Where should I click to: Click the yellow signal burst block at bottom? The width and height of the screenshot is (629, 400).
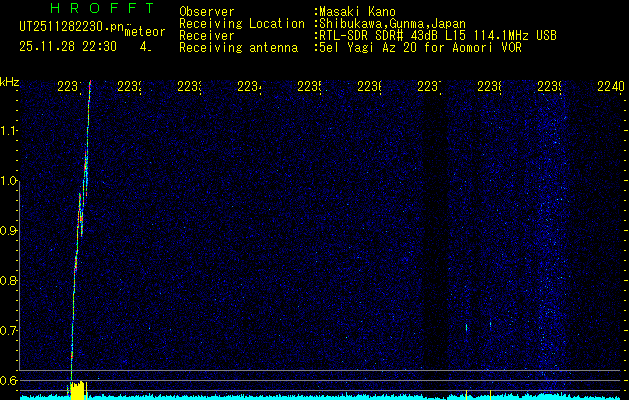(x=77, y=390)
